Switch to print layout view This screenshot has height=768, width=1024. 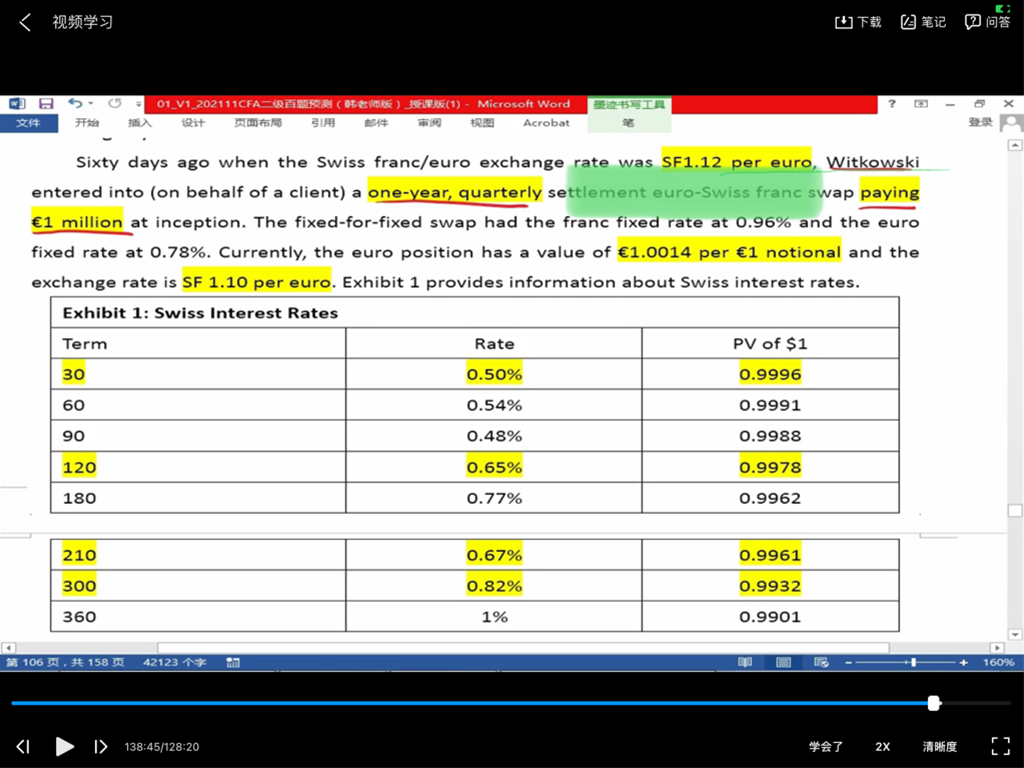pos(783,662)
